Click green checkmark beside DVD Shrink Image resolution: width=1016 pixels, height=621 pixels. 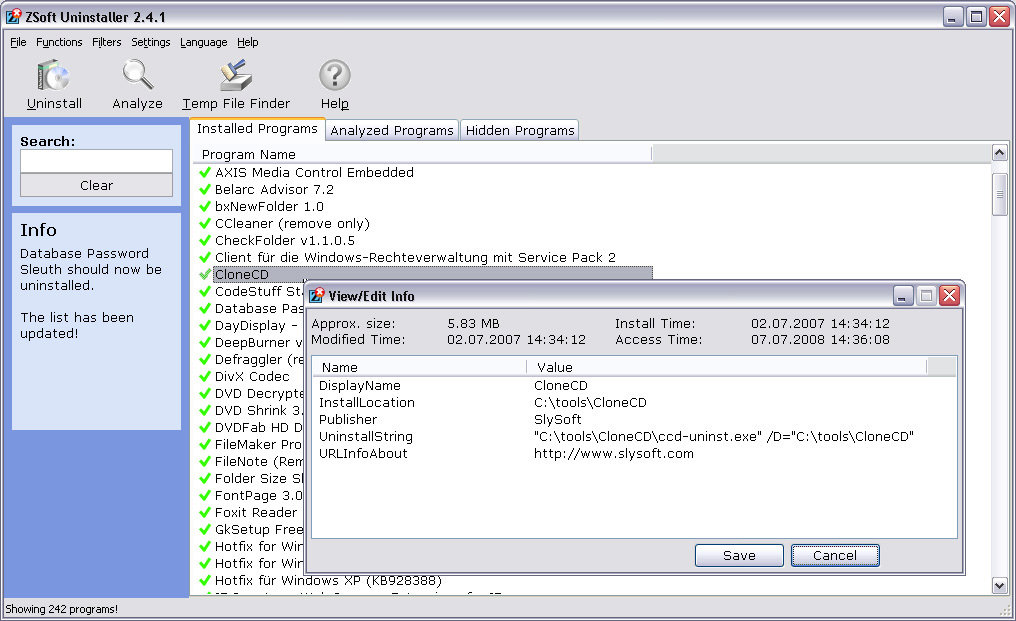click(x=205, y=410)
